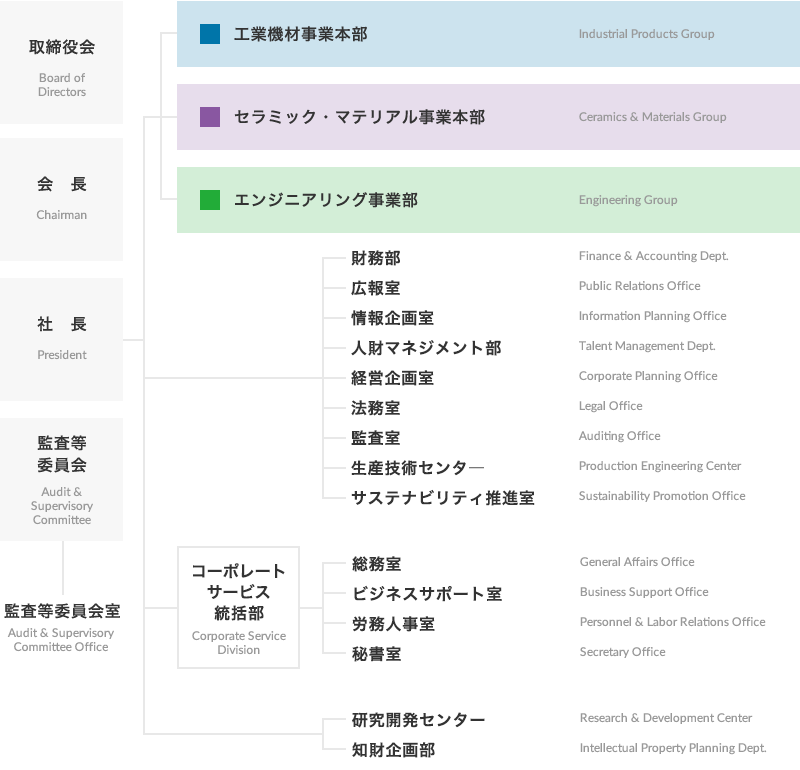Select 財務部 in the department list
The image size is (800, 770).
[376, 258]
